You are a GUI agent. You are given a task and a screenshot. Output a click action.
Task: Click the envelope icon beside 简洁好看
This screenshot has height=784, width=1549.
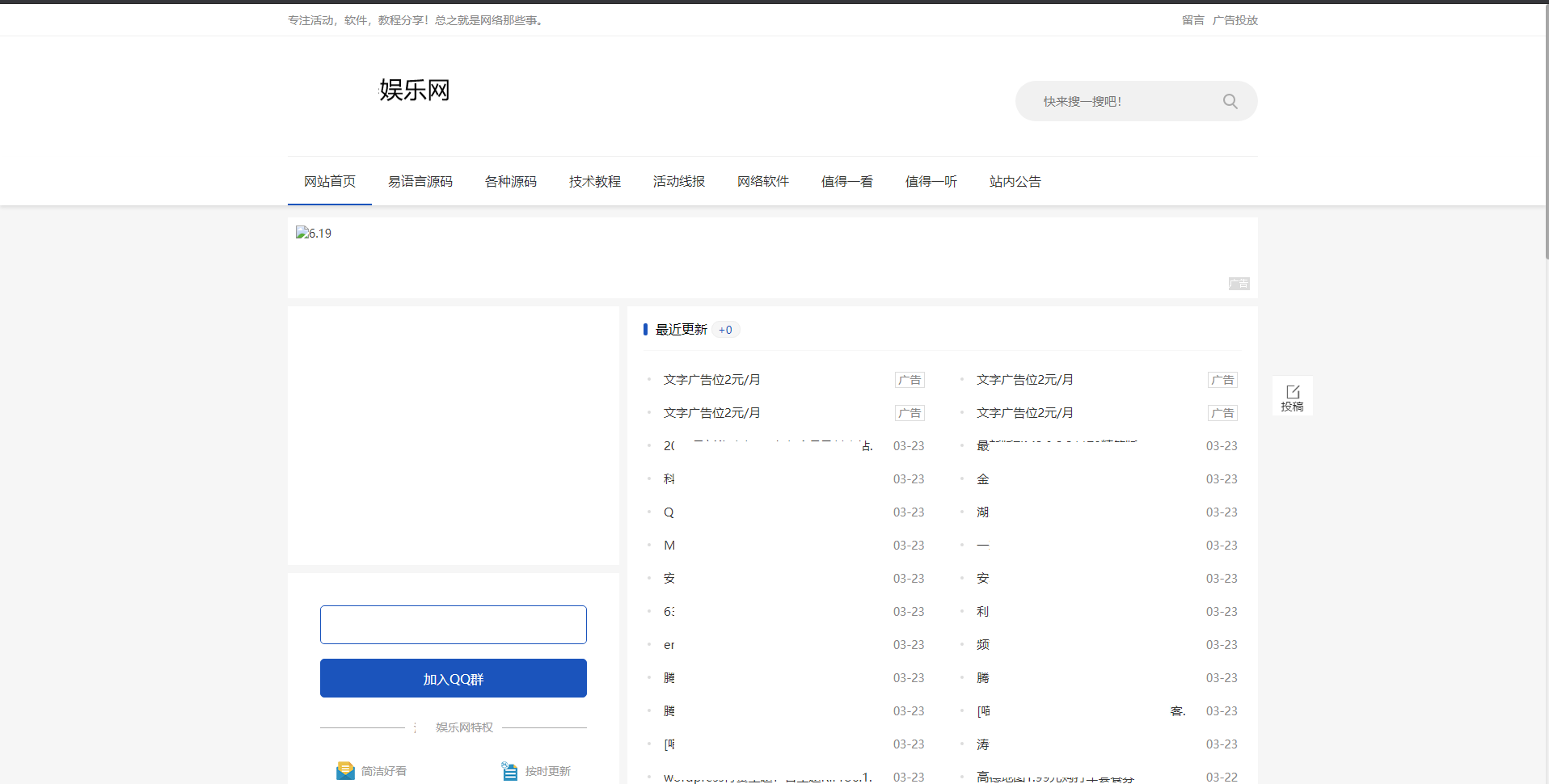click(346, 770)
